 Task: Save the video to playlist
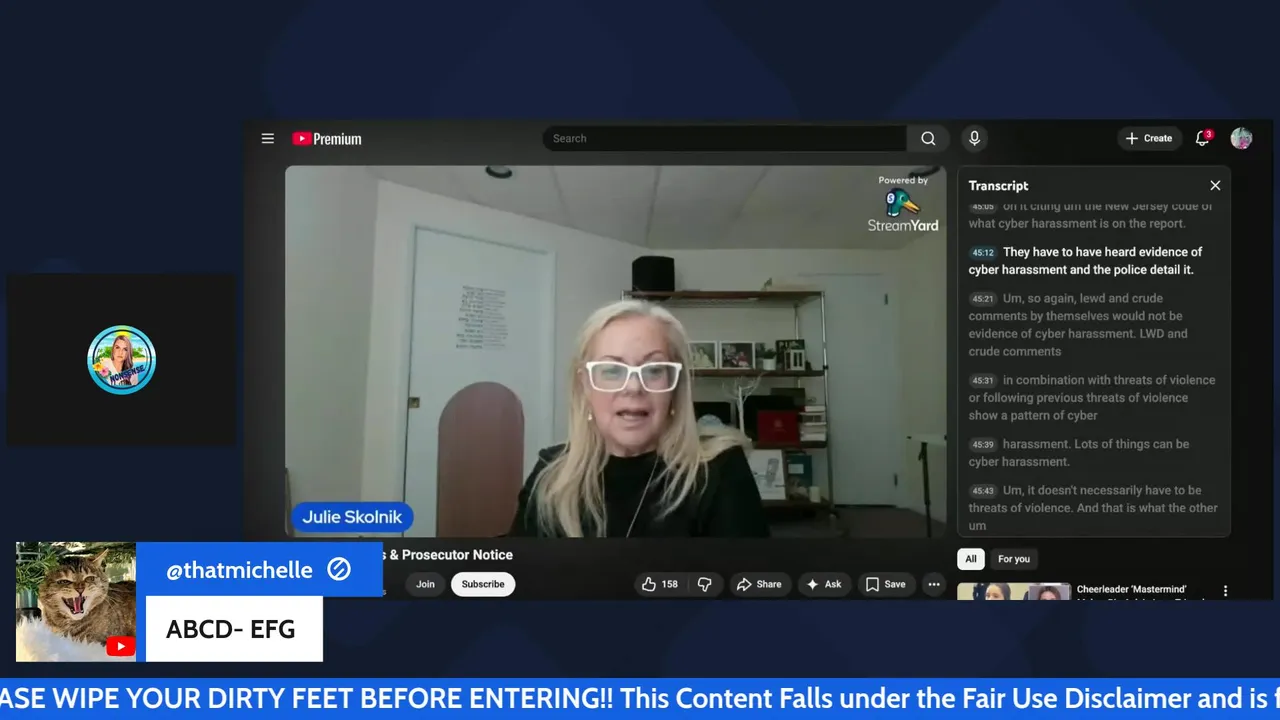tap(886, 584)
